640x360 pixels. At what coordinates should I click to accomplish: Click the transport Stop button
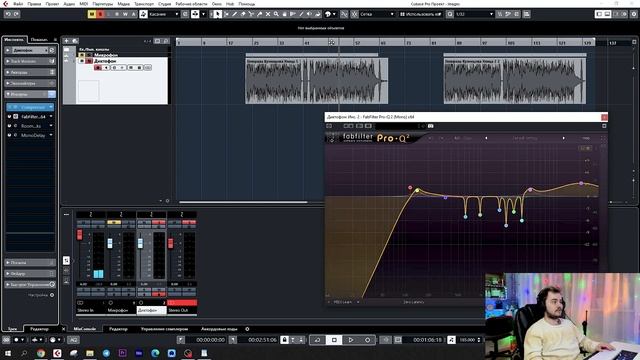click(x=334, y=340)
